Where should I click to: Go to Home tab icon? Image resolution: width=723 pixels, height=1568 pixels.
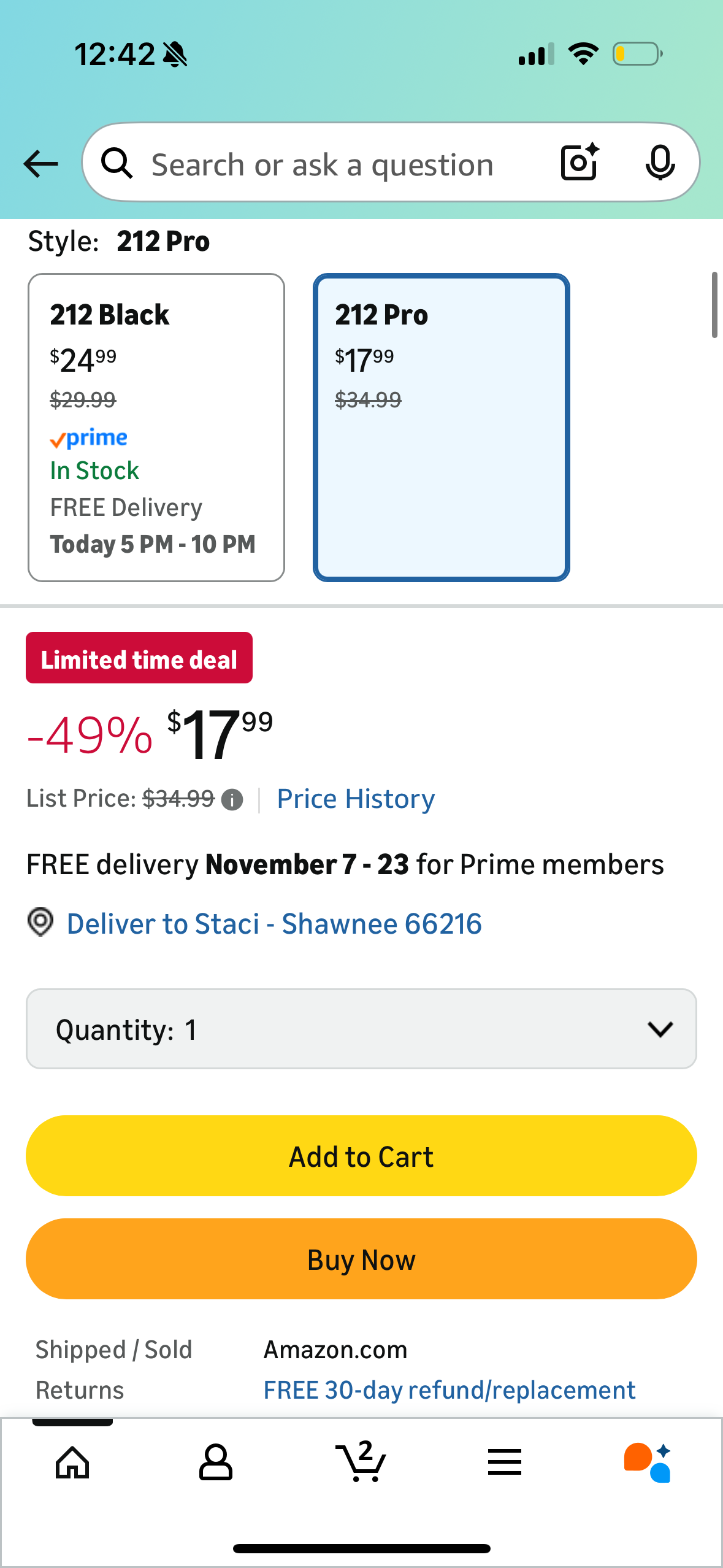pyautogui.click(x=72, y=1462)
